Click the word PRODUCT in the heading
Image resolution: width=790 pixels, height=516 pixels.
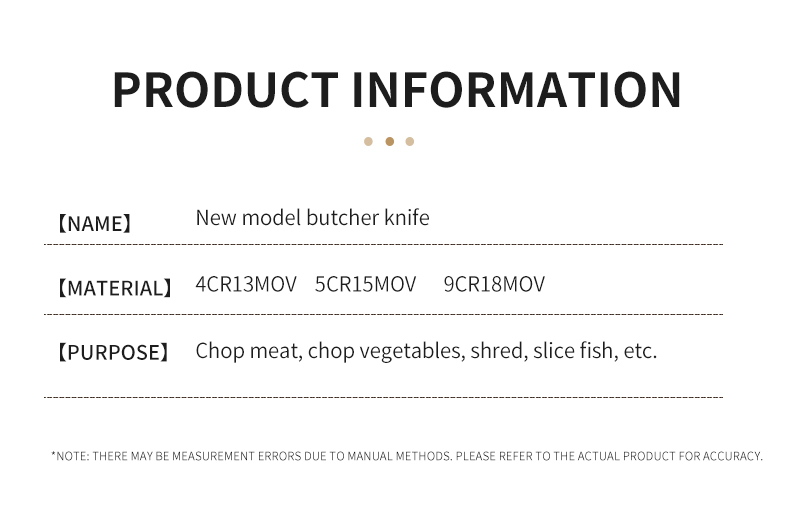point(225,90)
